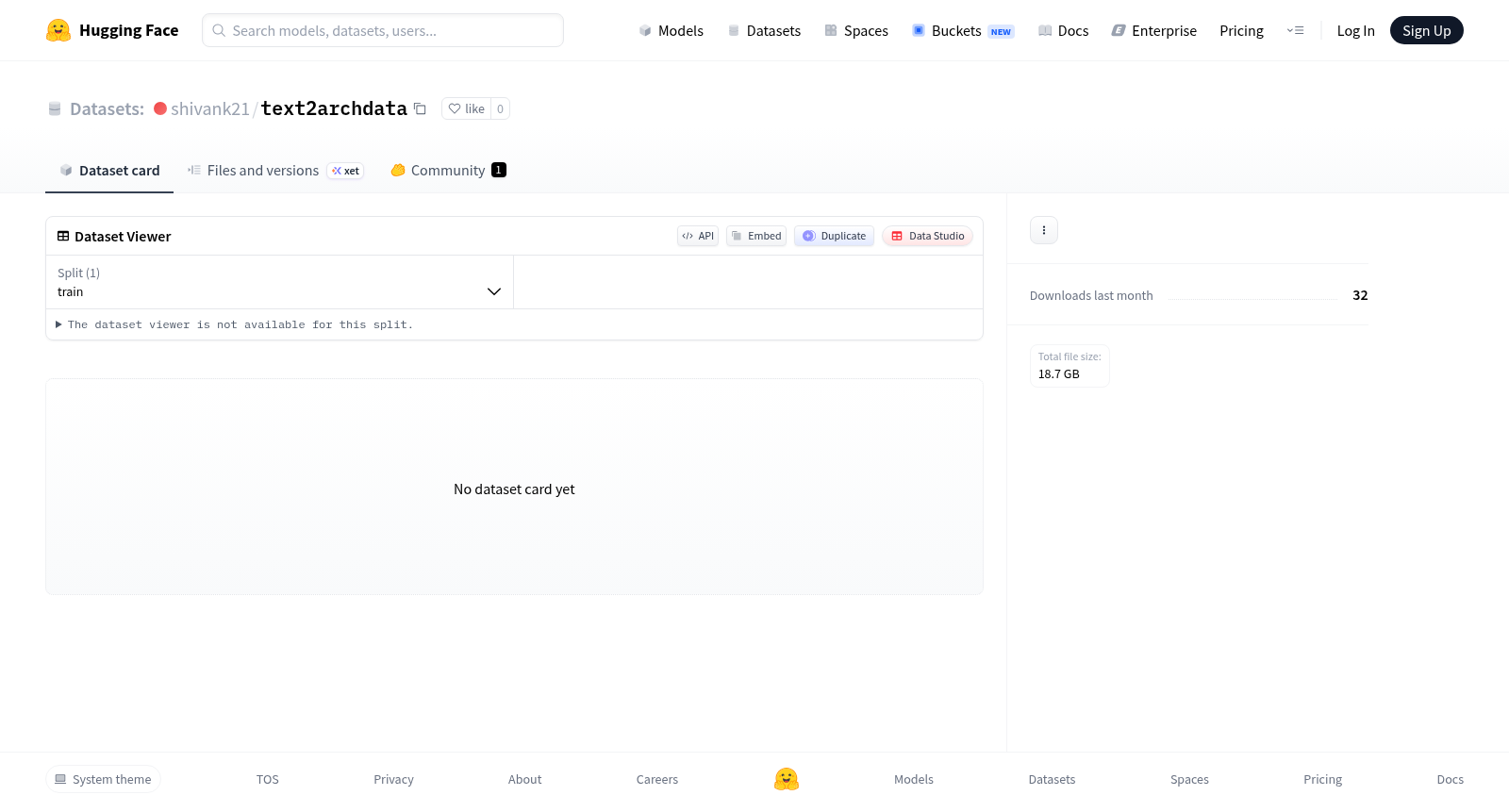Open Spaces footer link
The height and width of the screenshot is (812, 1509).
click(x=1189, y=779)
